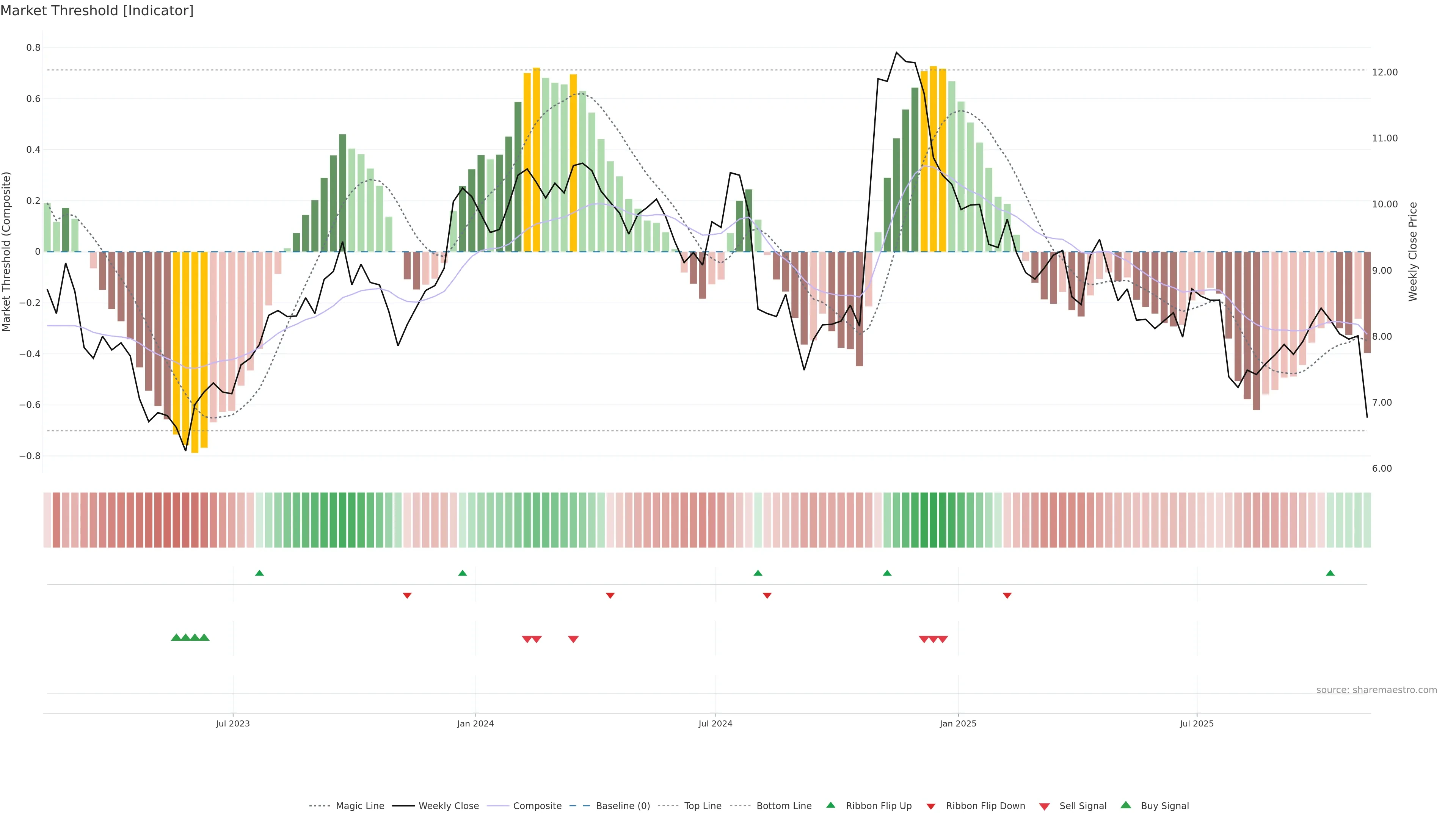Click the Buy Signal legend triangle icon
The image size is (1456, 819).
coord(1126,805)
